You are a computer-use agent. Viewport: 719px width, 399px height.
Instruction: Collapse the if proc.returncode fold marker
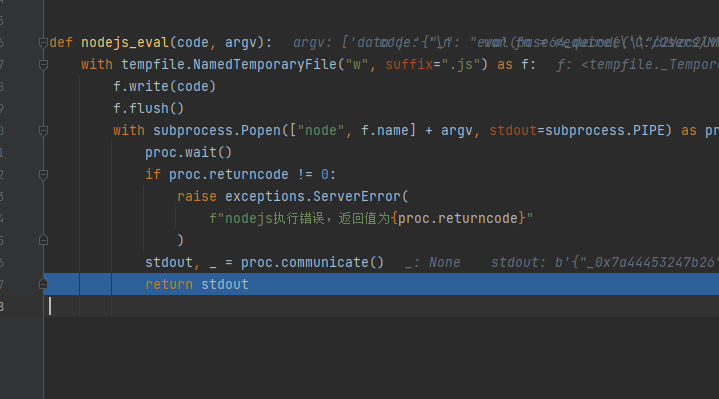pyautogui.click(x=43, y=175)
